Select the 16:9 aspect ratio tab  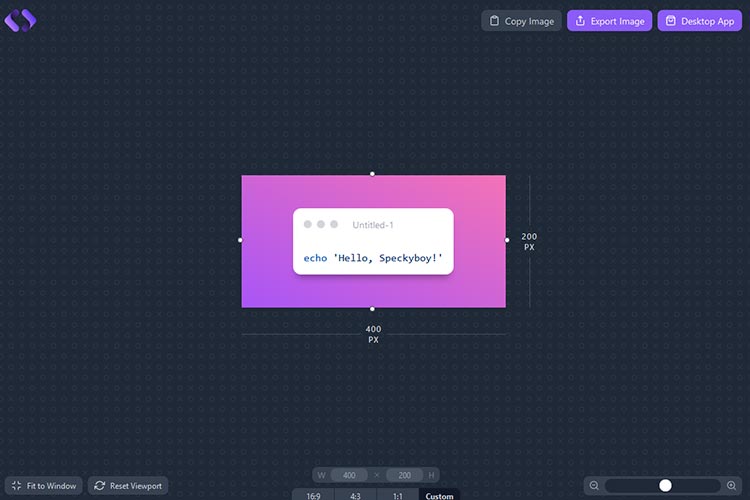pyautogui.click(x=314, y=495)
